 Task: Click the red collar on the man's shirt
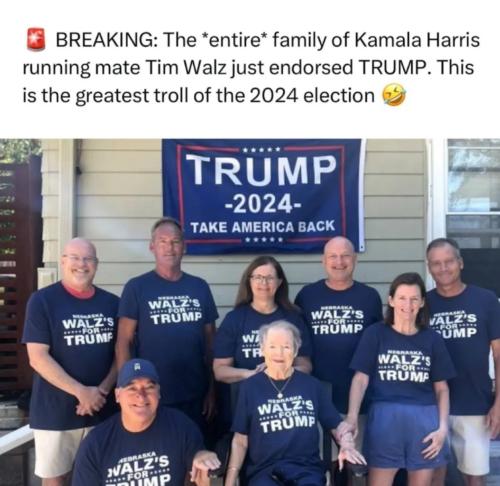pyautogui.click(x=78, y=291)
